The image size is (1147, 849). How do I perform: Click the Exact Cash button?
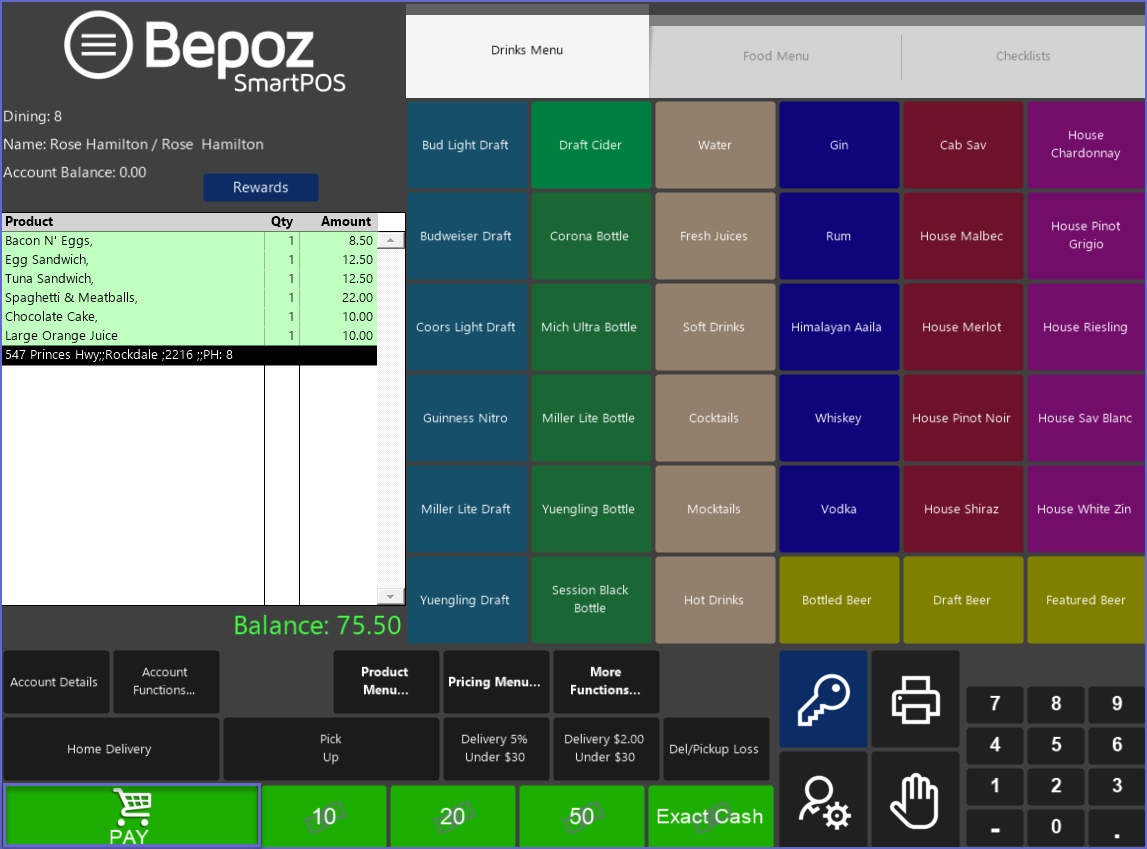tap(710, 816)
